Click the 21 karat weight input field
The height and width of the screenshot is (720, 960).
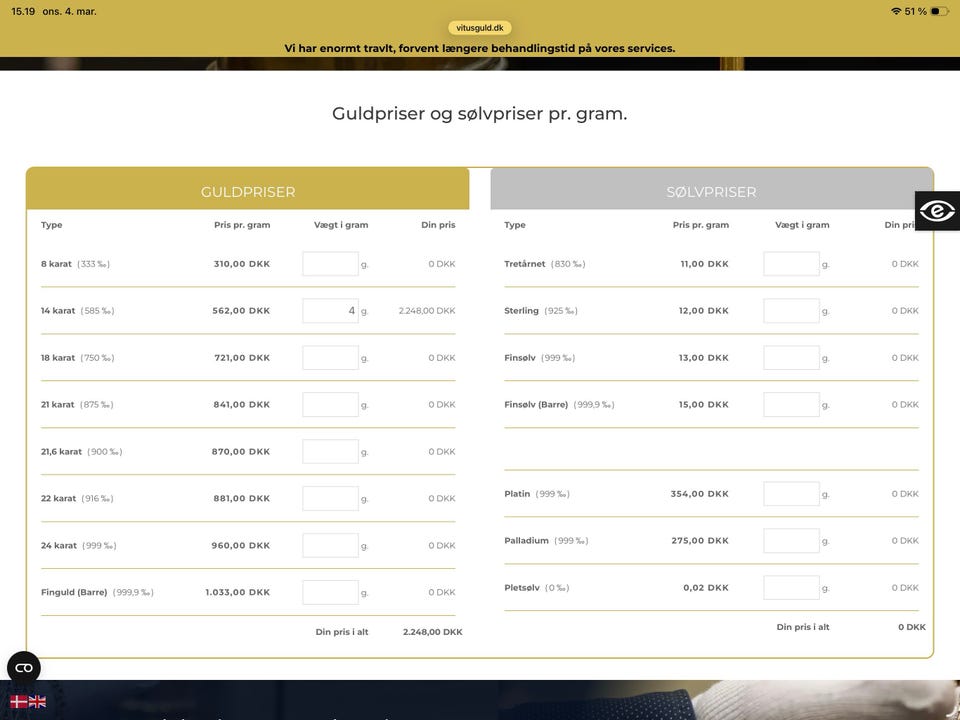click(x=331, y=405)
